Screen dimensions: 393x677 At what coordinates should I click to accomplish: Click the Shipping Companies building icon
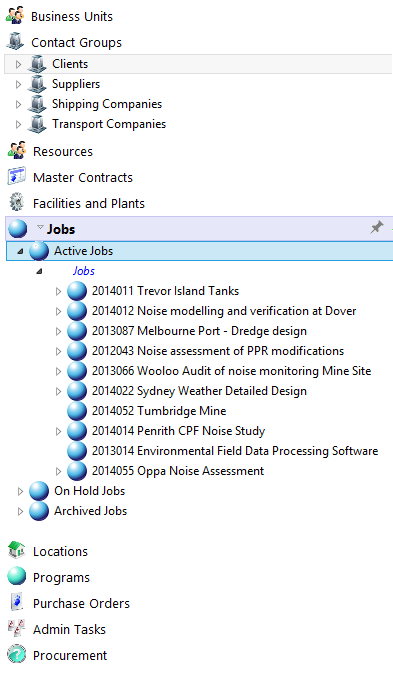tap(37, 104)
